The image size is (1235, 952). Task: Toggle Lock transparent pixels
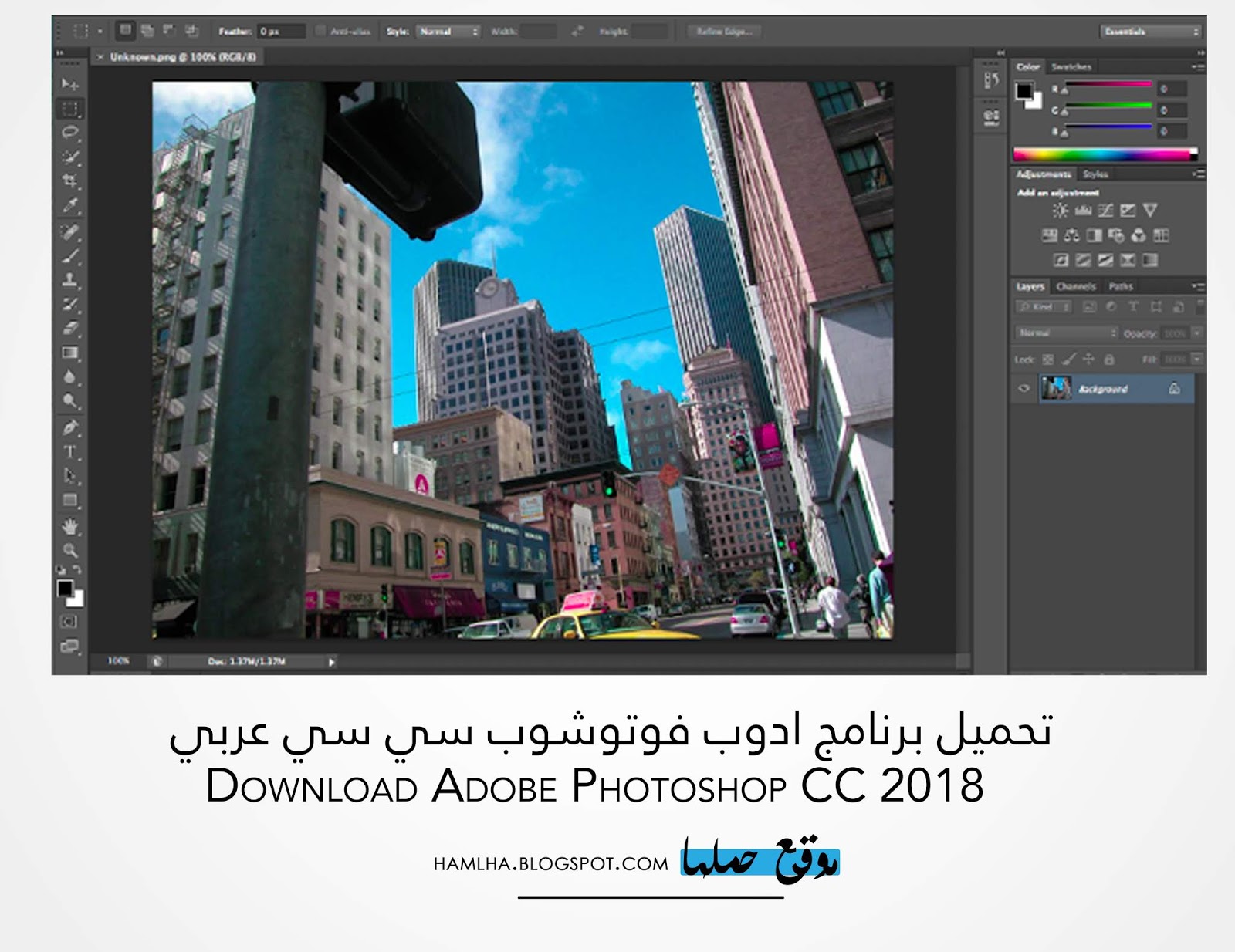click(x=1047, y=360)
